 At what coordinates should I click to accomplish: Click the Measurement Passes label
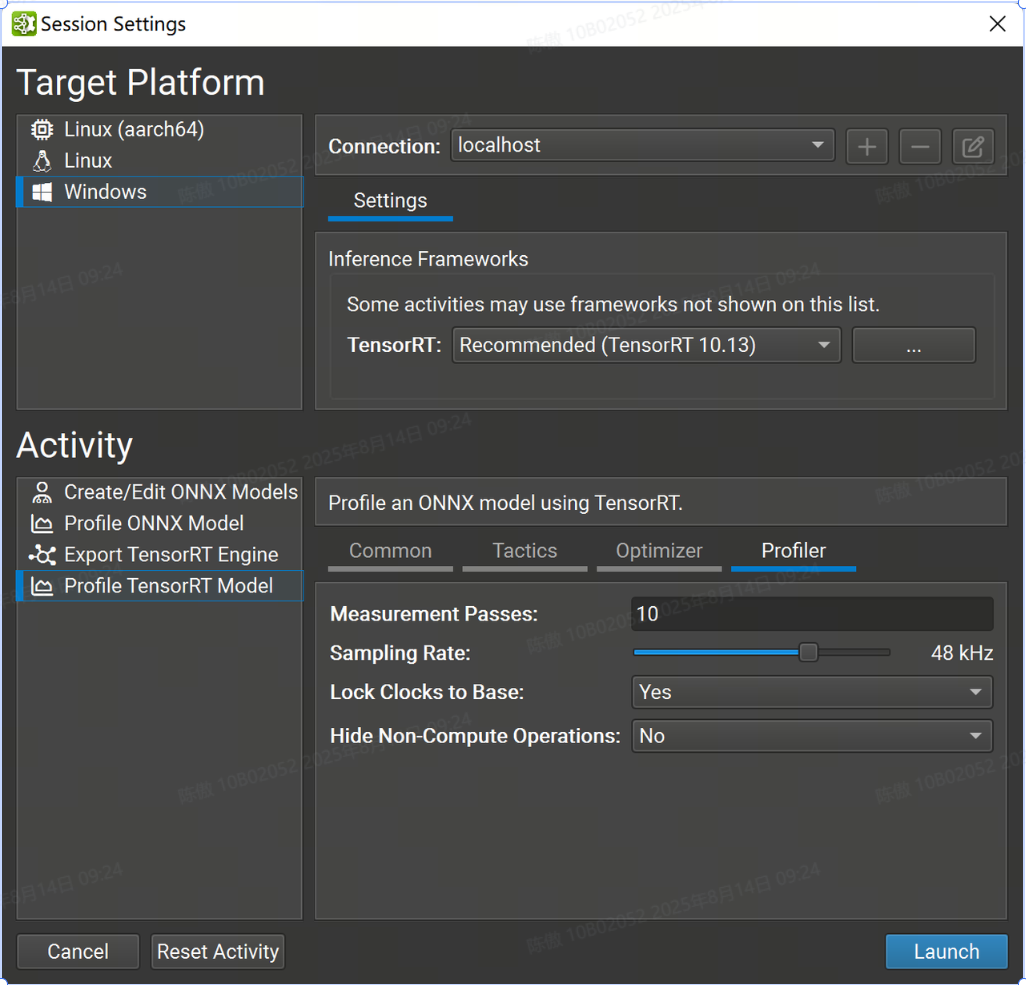[x=434, y=614]
